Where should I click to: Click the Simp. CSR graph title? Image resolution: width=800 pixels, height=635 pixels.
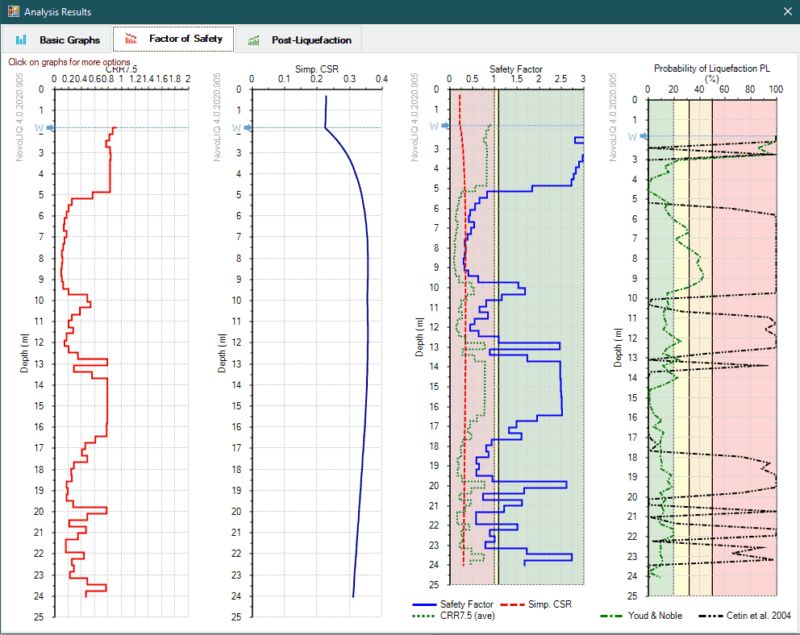(317, 69)
